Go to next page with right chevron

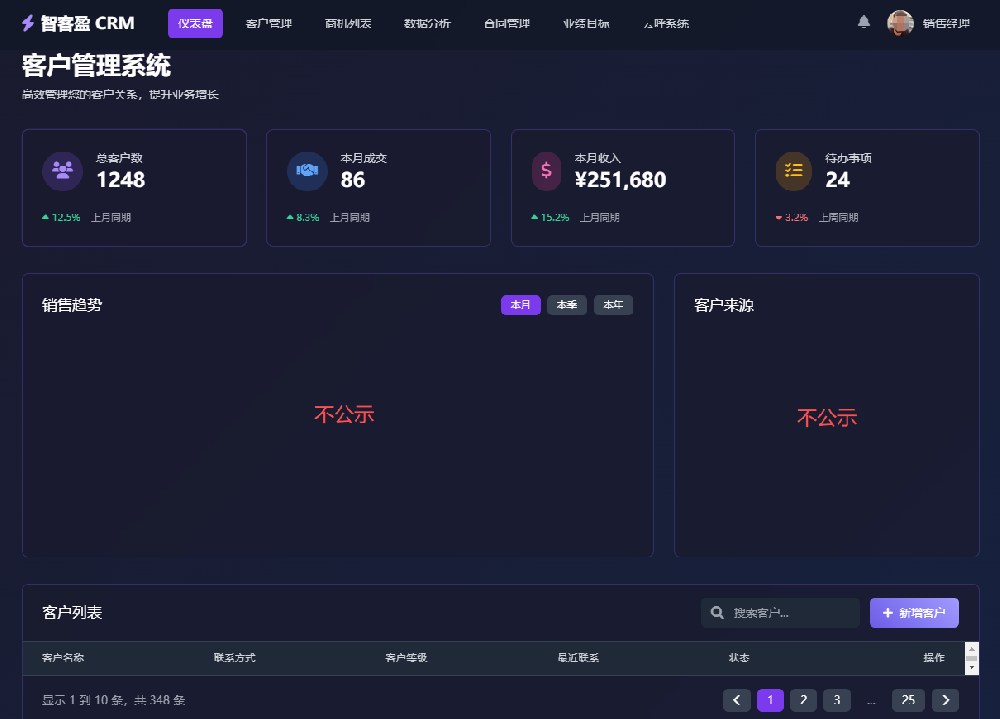(x=945, y=700)
